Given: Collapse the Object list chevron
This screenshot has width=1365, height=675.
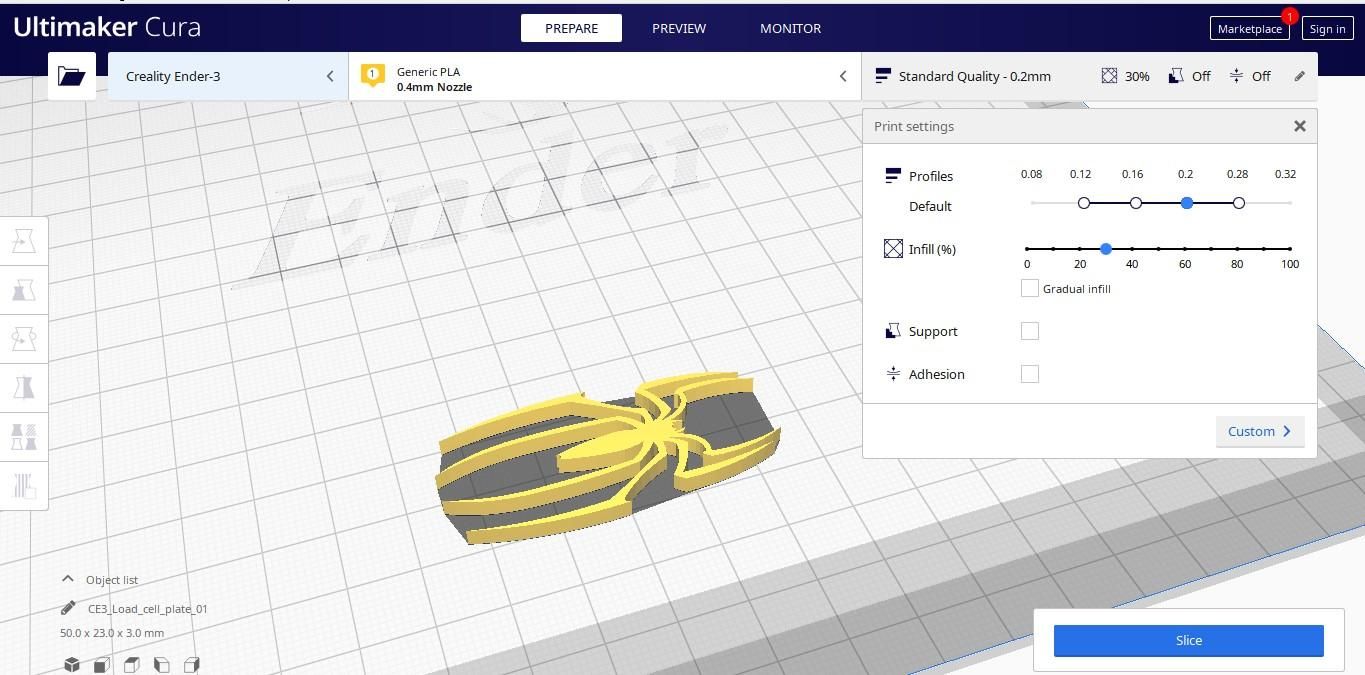Looking at the screenshot, I should click(68, 579).
